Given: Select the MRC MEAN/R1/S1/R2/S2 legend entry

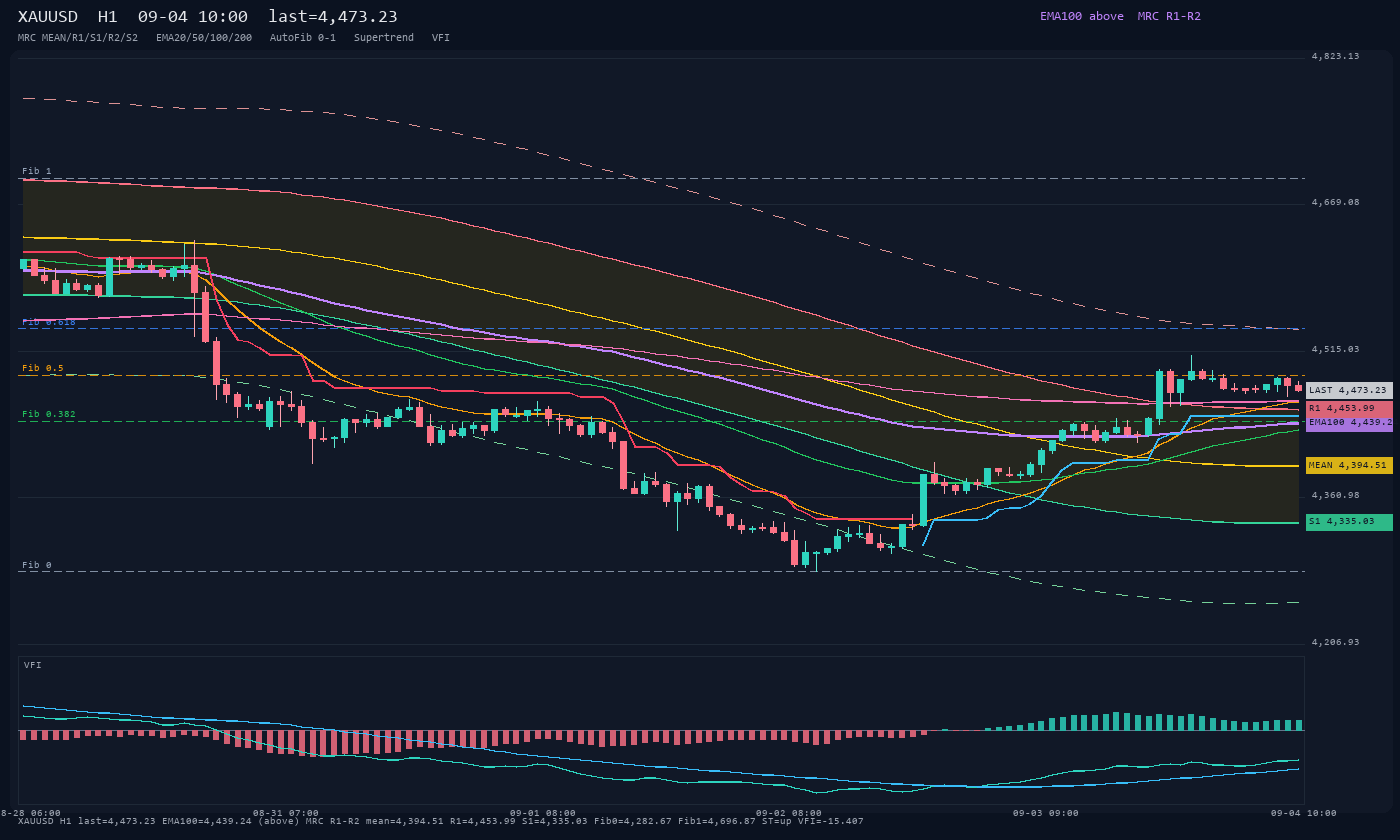Looking at the screenshot, I should 78,38.
